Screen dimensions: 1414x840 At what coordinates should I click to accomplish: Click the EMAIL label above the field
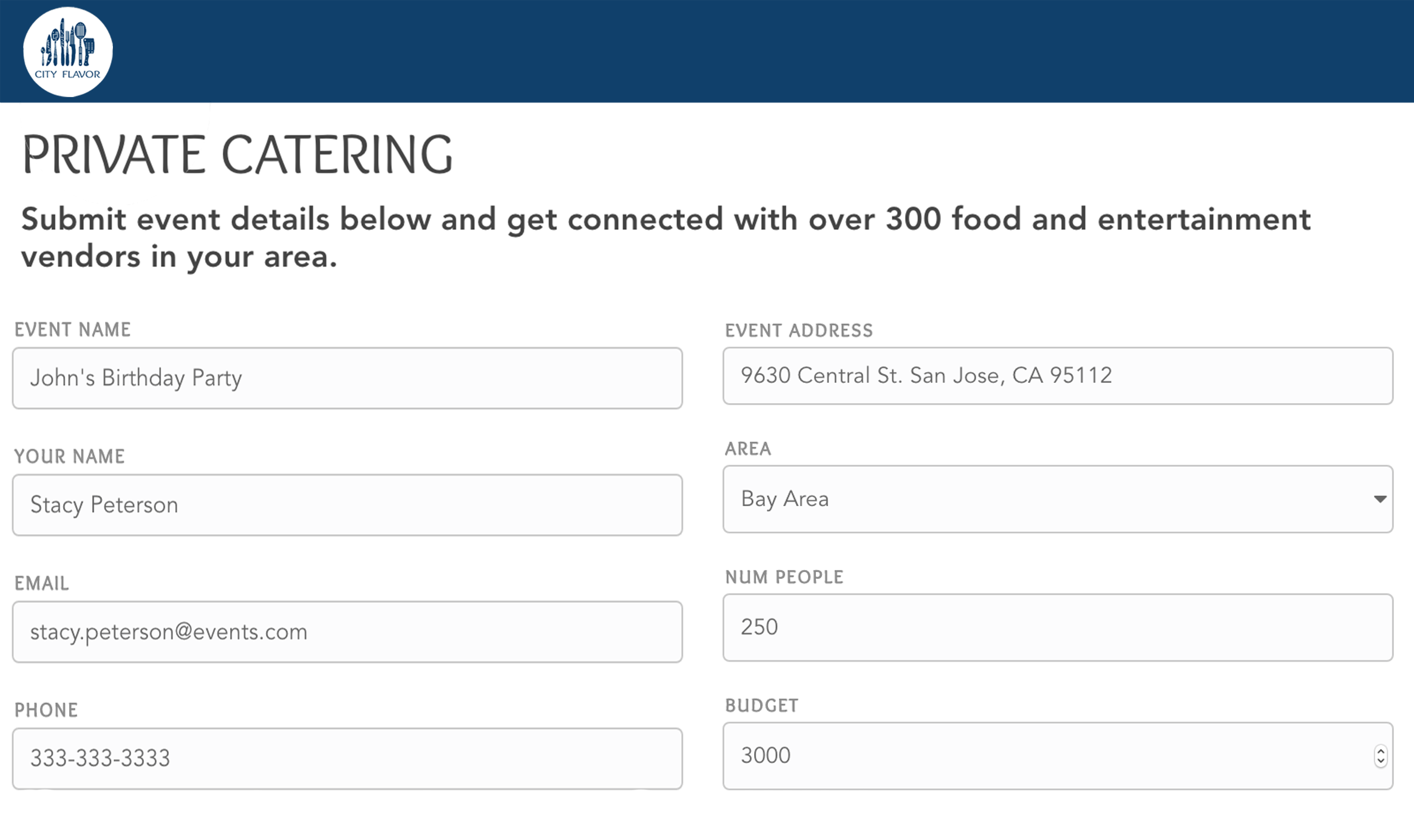pyautogui.click(x=42, y=583)
